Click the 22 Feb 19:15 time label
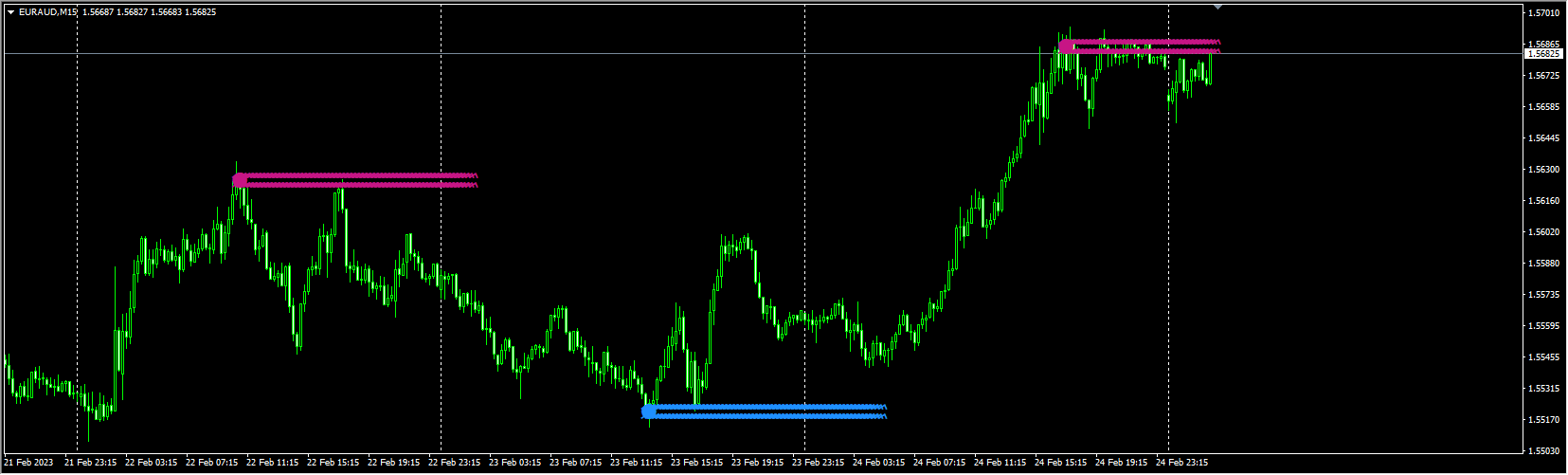This screenshot has height=475, width=1568. (x=394, y=463)
